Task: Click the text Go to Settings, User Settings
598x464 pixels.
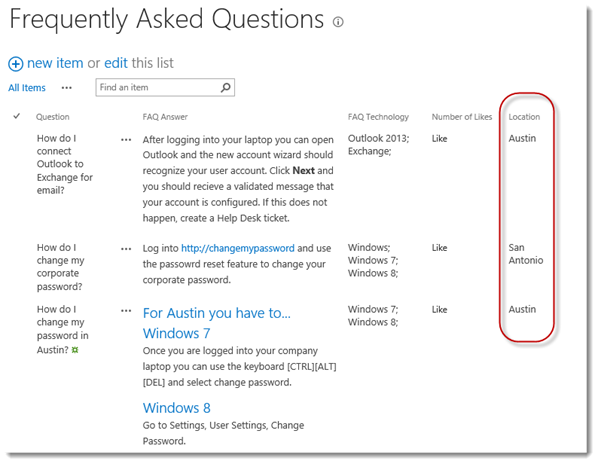Action: (205, 425)
